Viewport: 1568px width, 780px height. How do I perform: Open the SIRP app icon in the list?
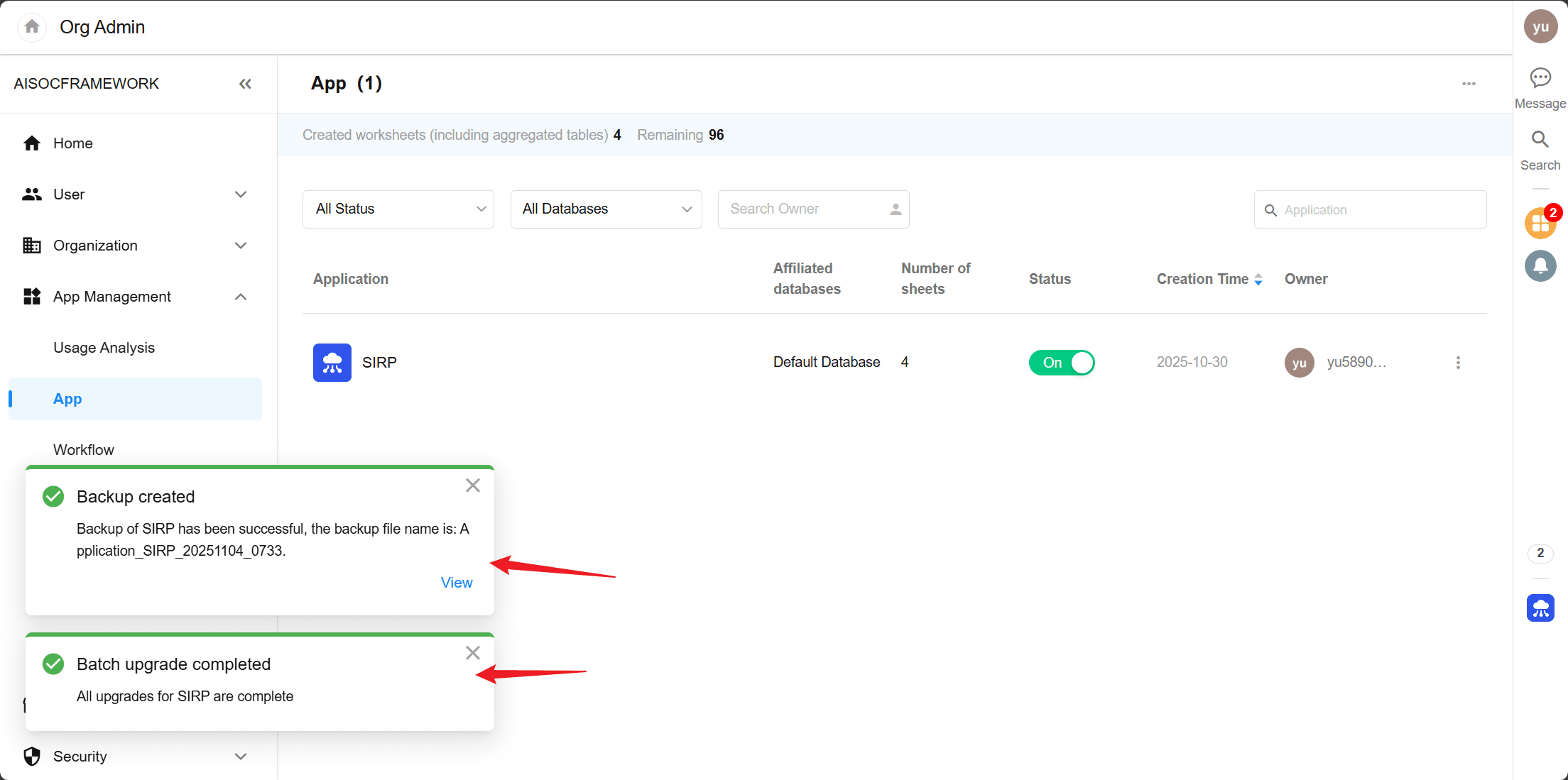coord(332,363)
